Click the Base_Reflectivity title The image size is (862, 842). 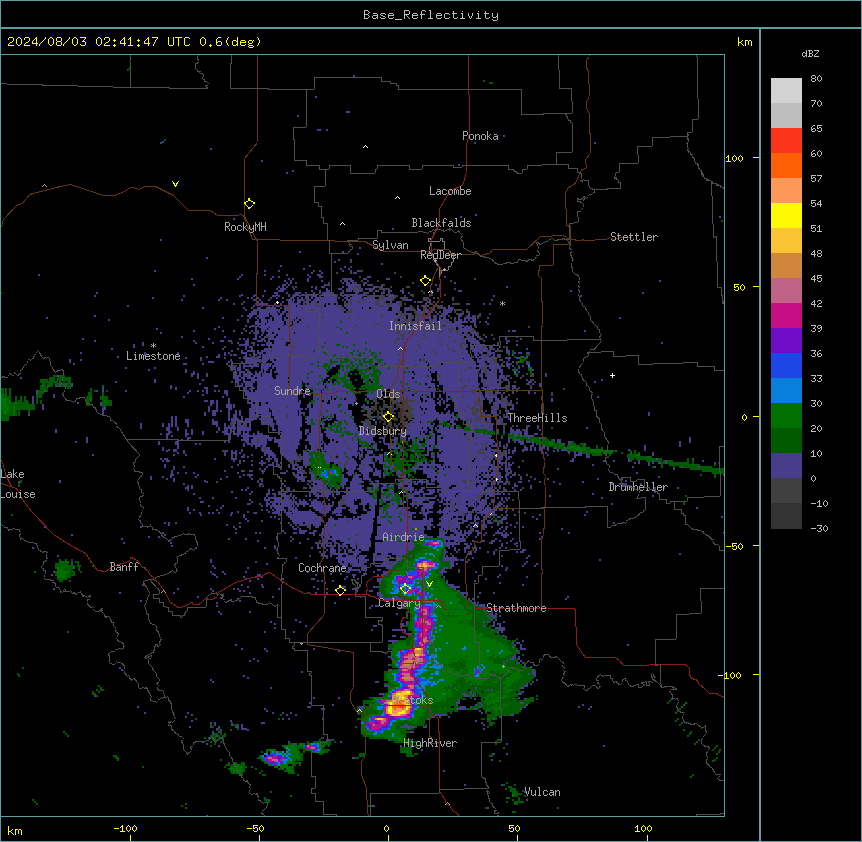(x=431, y=15)
